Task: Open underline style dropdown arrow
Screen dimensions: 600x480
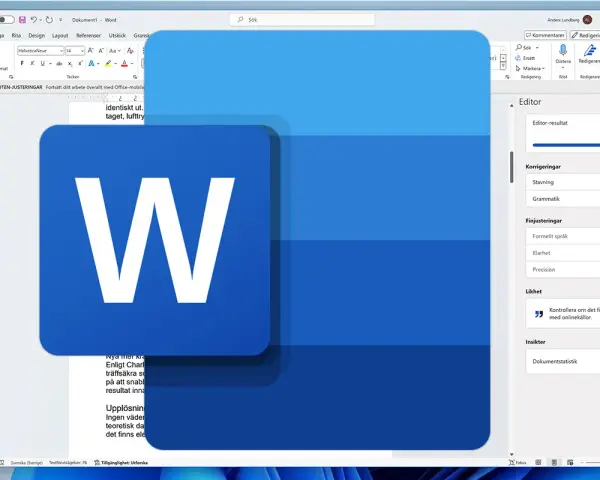Action: pos(50,64)
